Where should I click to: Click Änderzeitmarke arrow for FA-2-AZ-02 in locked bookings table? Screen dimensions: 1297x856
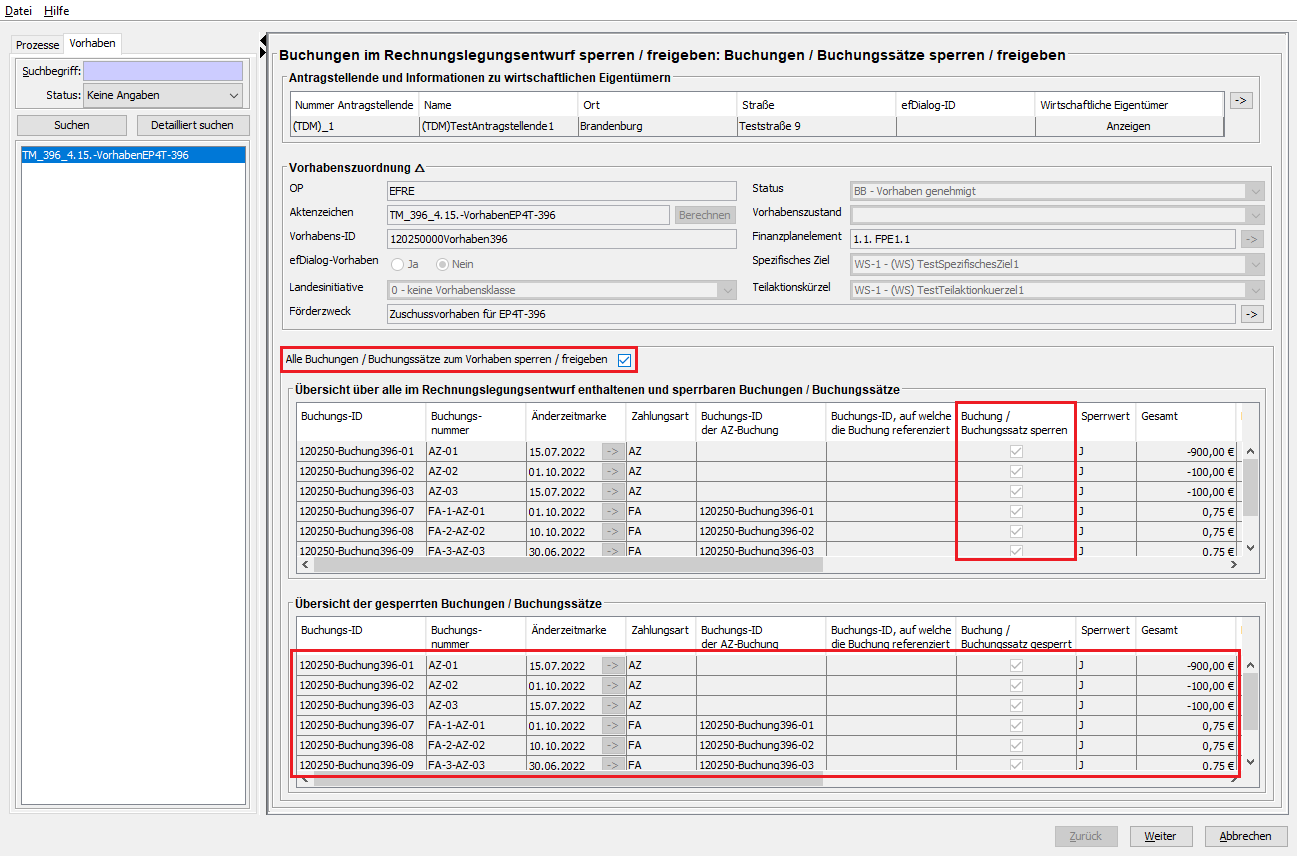[x=612, y=745]
